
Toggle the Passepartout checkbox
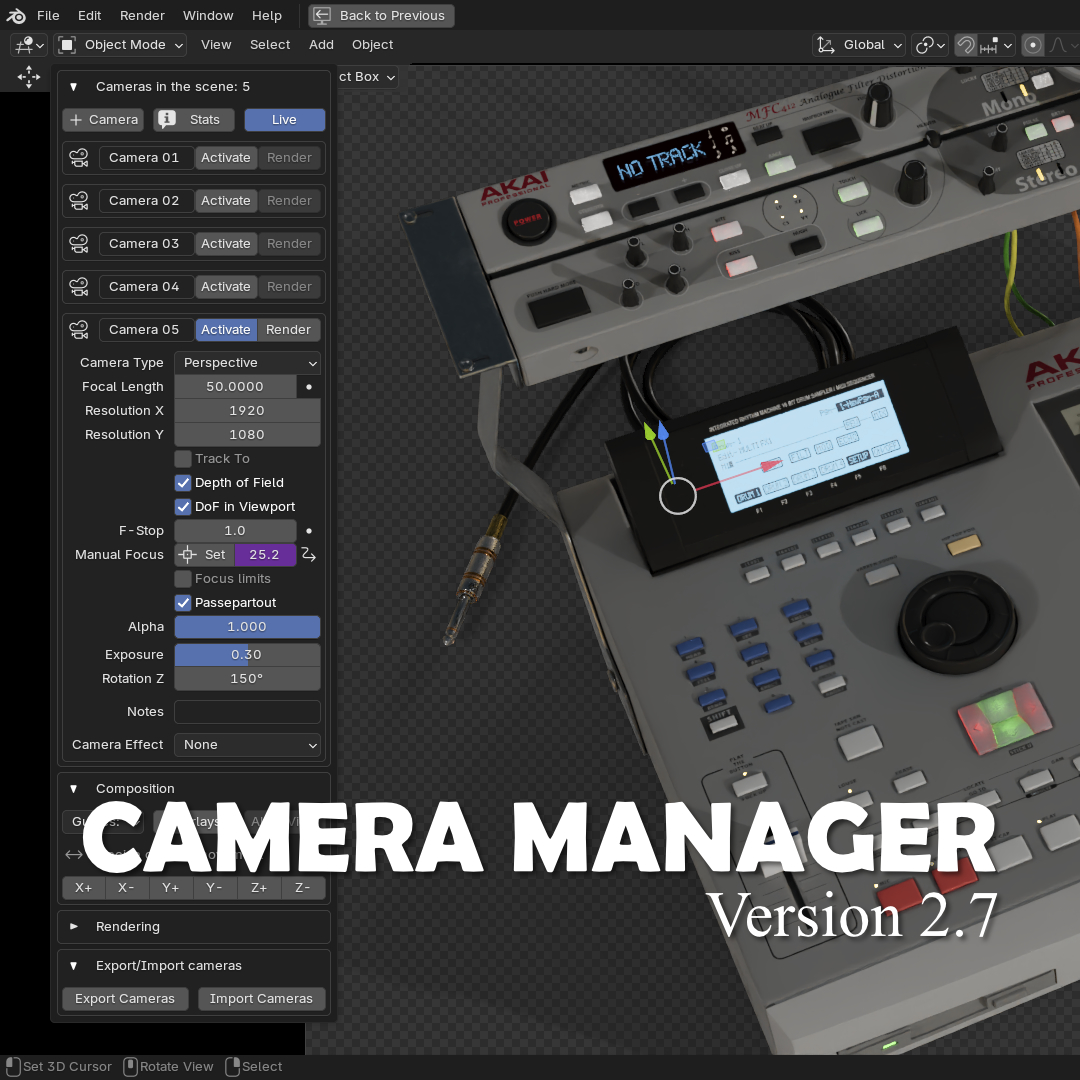tap(183, 603)
